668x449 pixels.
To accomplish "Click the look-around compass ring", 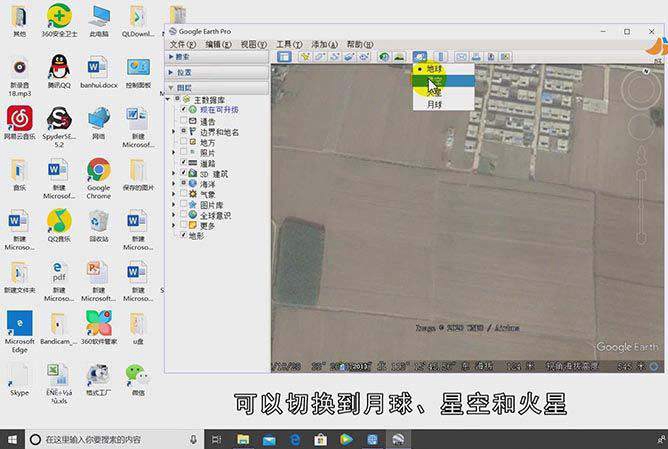I will pyautogui.click(x=640, y=88).
